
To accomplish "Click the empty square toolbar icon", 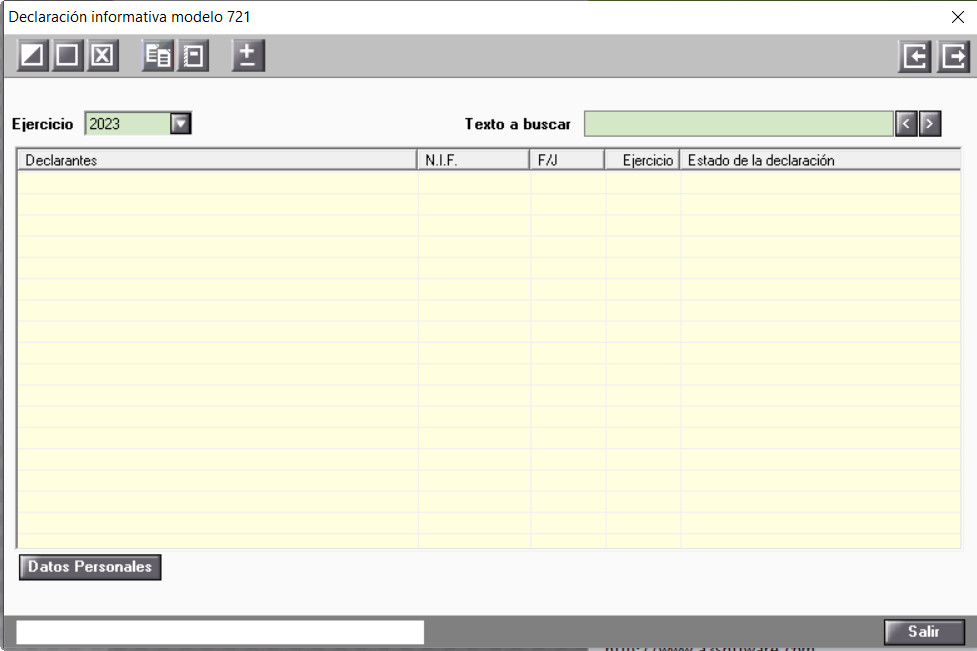I will pos(67,56).
